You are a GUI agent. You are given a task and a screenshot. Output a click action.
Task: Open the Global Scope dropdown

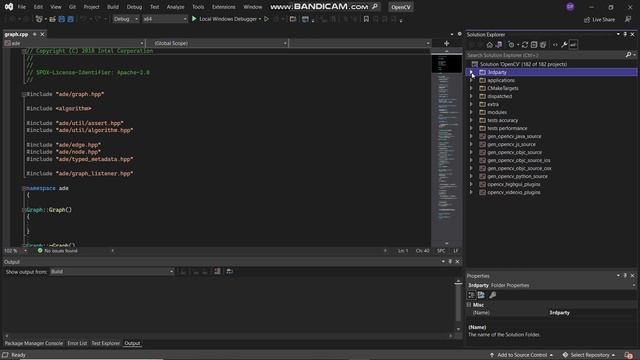tap(217, 43)
